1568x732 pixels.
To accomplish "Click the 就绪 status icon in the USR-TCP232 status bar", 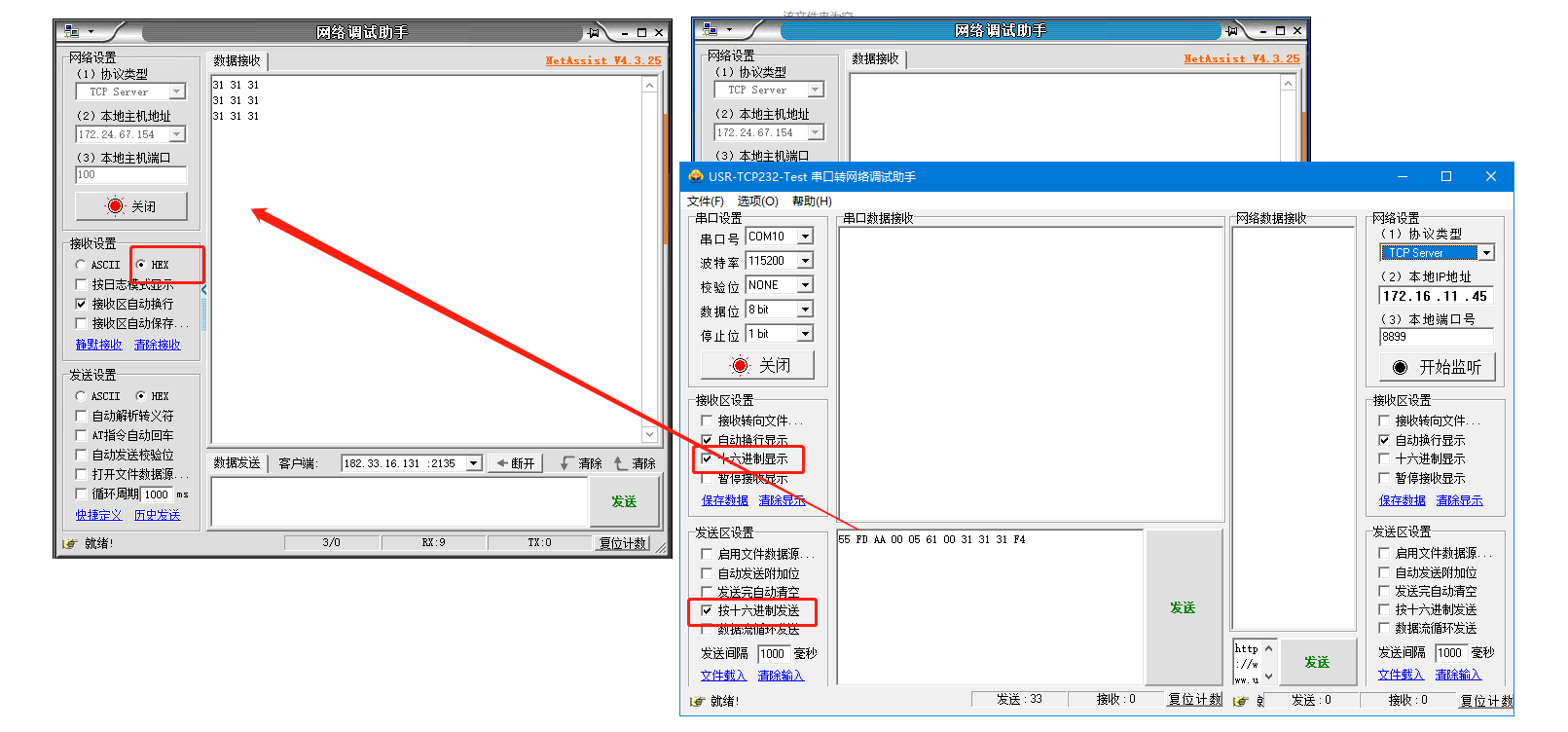I will point(696,701).
